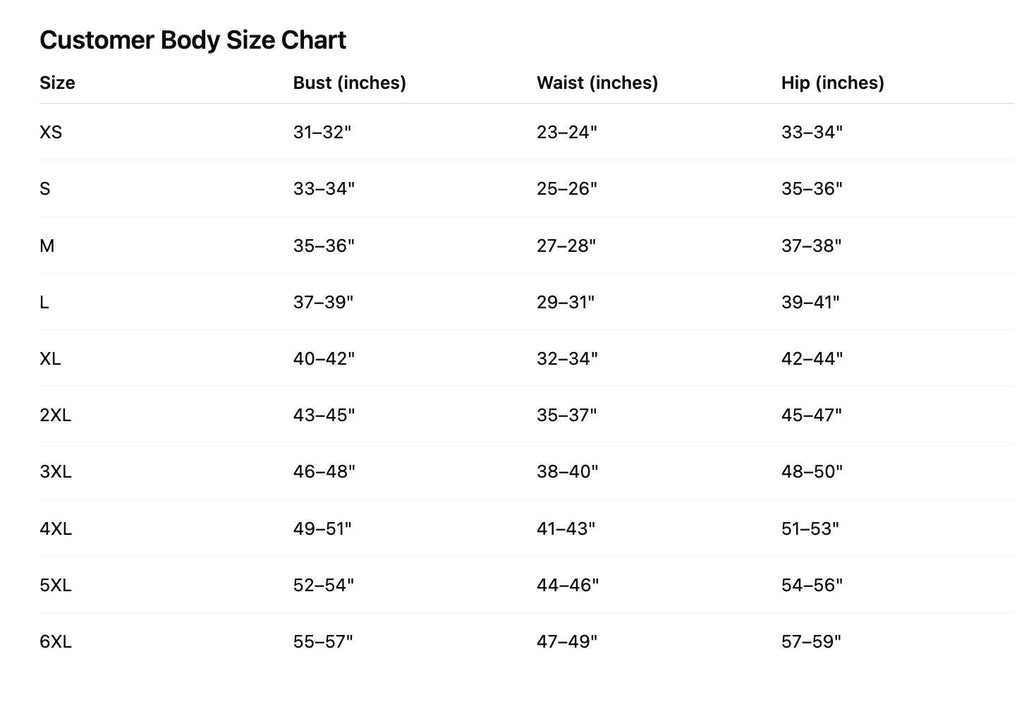Click the Hip (inches) column header
1024x714 pixels.
[x=833, y=83]
